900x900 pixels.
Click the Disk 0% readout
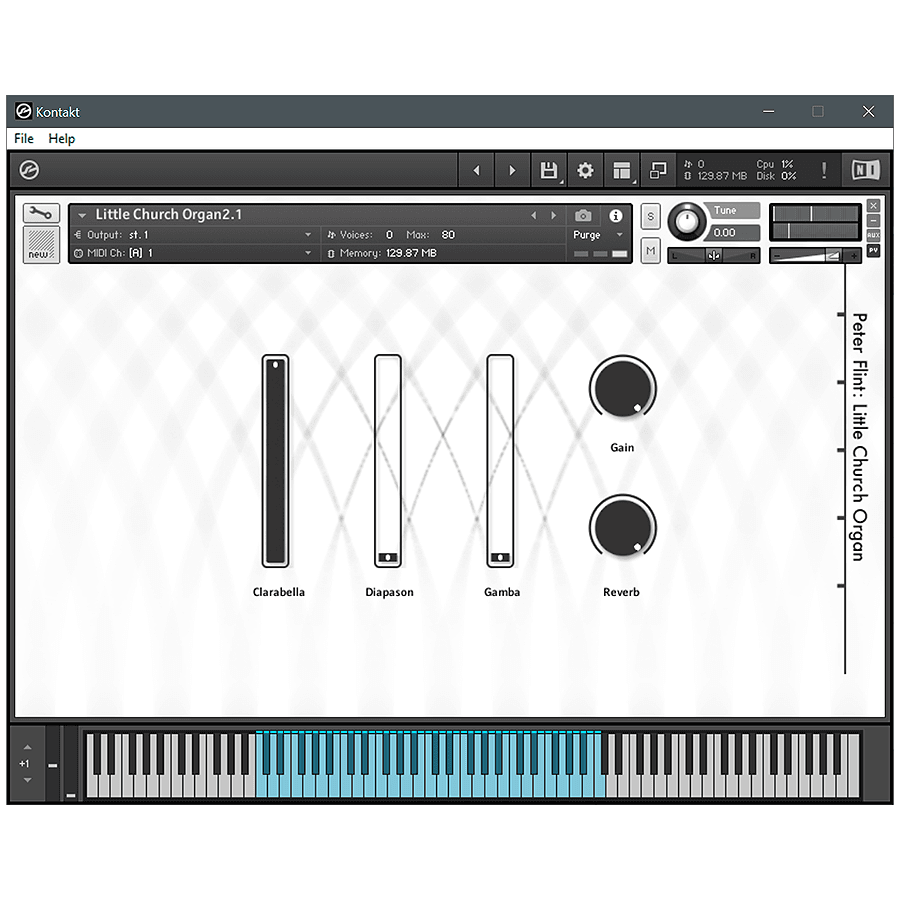coord(776,176)
